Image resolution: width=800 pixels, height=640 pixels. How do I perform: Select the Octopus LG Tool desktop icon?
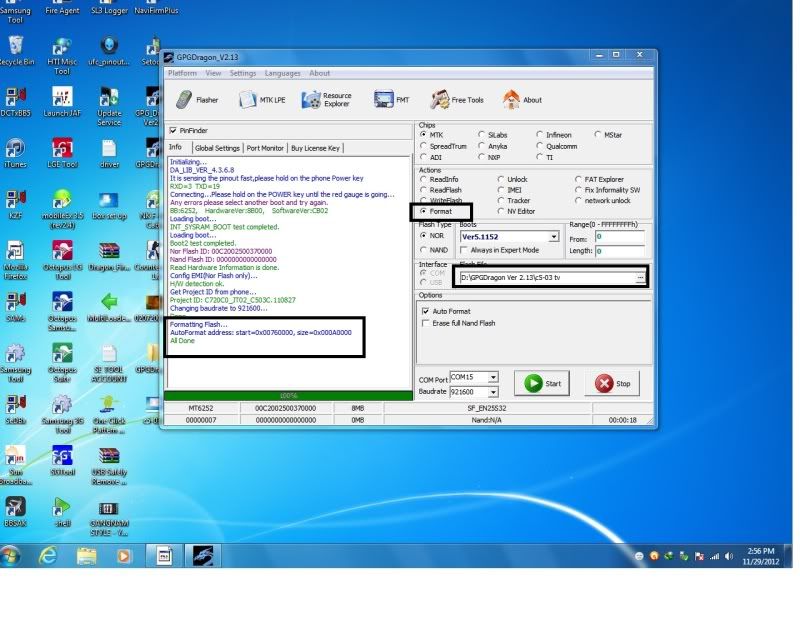62,260
